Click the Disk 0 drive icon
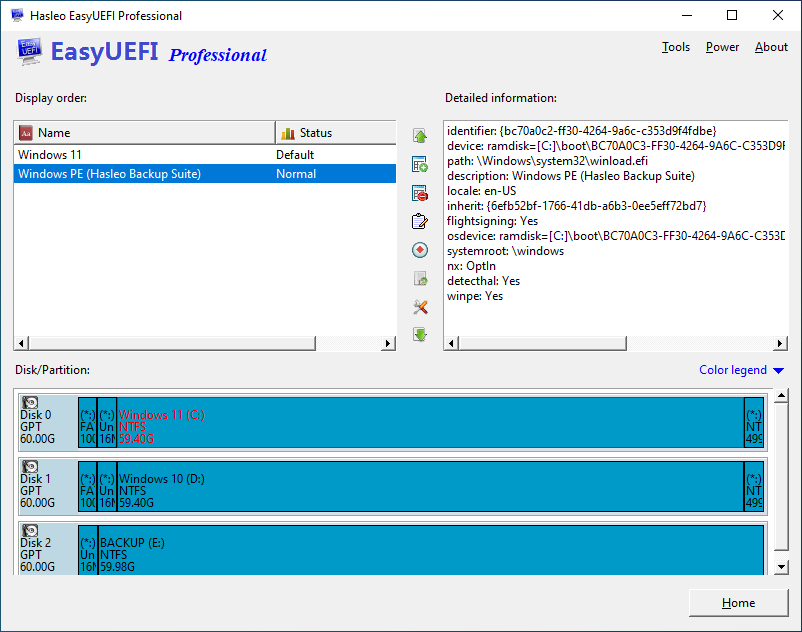Image resolution: width=802 pixels, height=632 pixels. coord(30,402)
